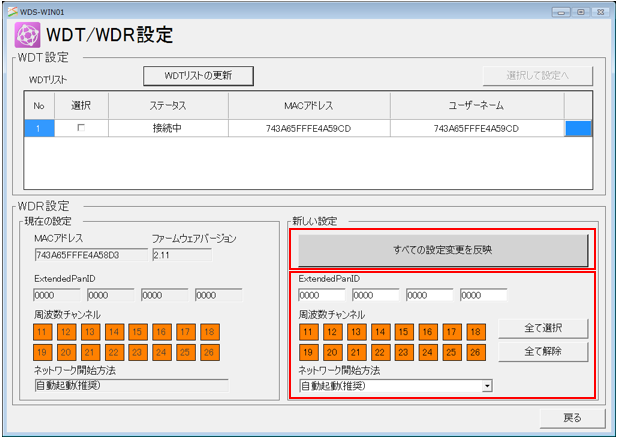Toggle channel 18 in the new settings

(476, 332)
